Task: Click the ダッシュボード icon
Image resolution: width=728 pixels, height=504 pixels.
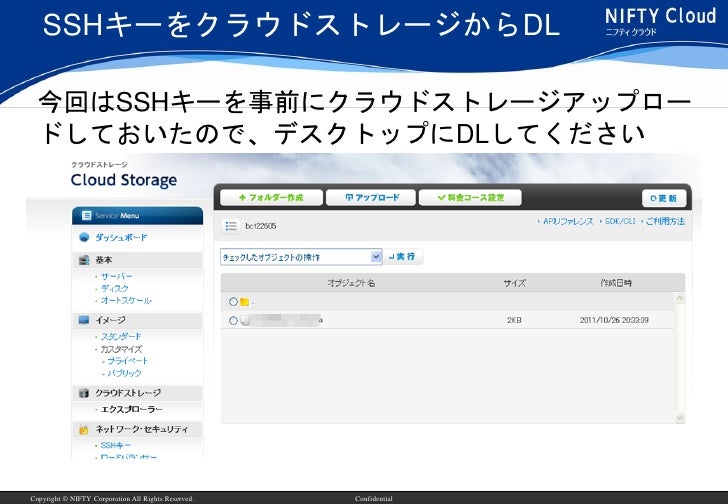Action: 84,238
